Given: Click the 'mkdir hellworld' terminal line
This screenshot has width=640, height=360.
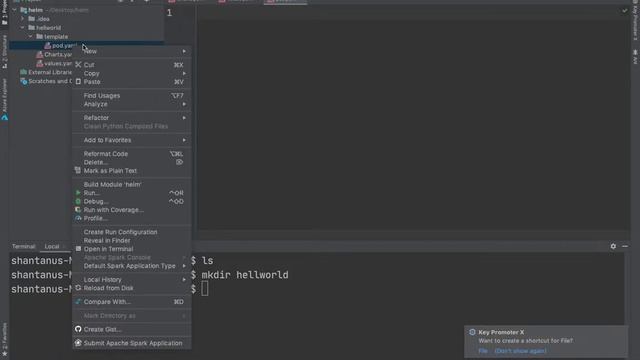Looking at the screenshot, I should pyautogui.click(x=245, y=275).
